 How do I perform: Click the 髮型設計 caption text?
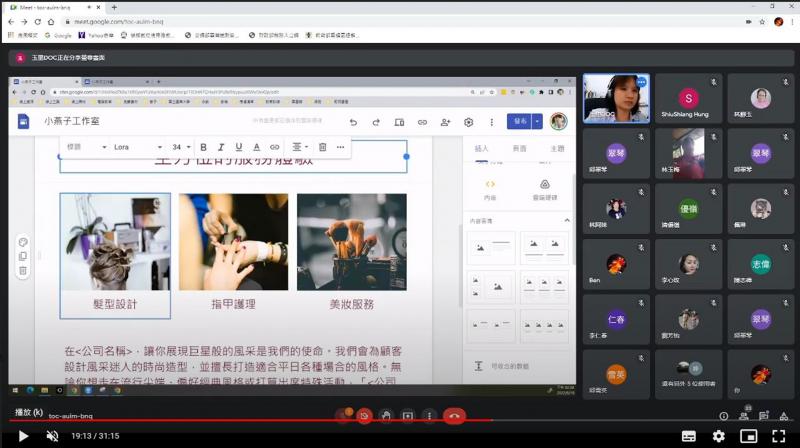(115, 305)
